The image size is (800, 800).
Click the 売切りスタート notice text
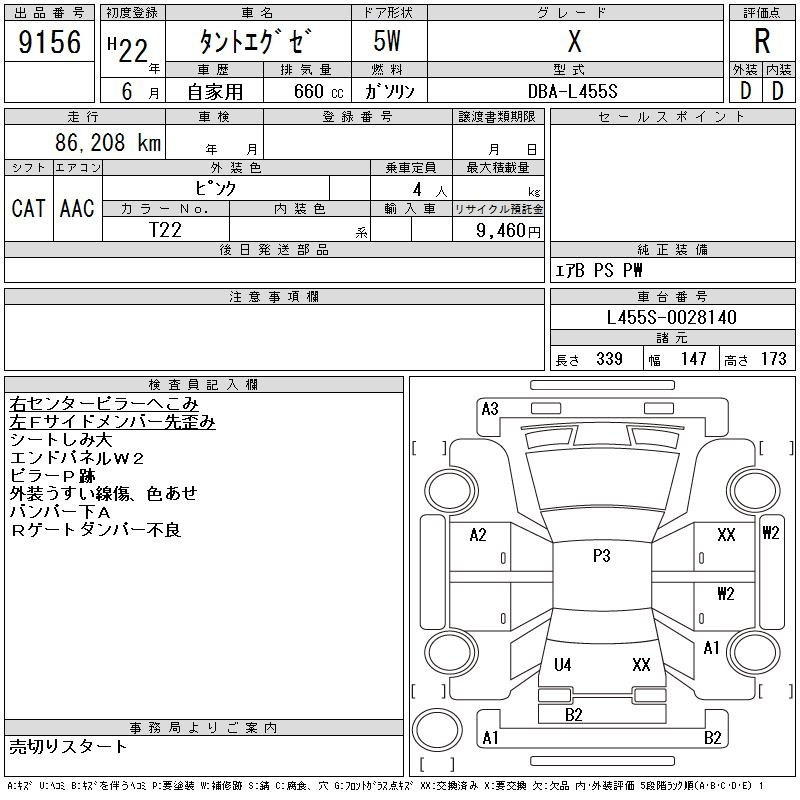tap(69, 746)
